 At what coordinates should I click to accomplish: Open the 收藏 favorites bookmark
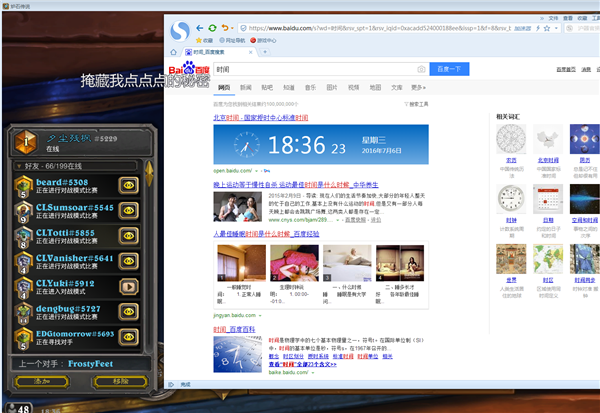tap(204, 40)
